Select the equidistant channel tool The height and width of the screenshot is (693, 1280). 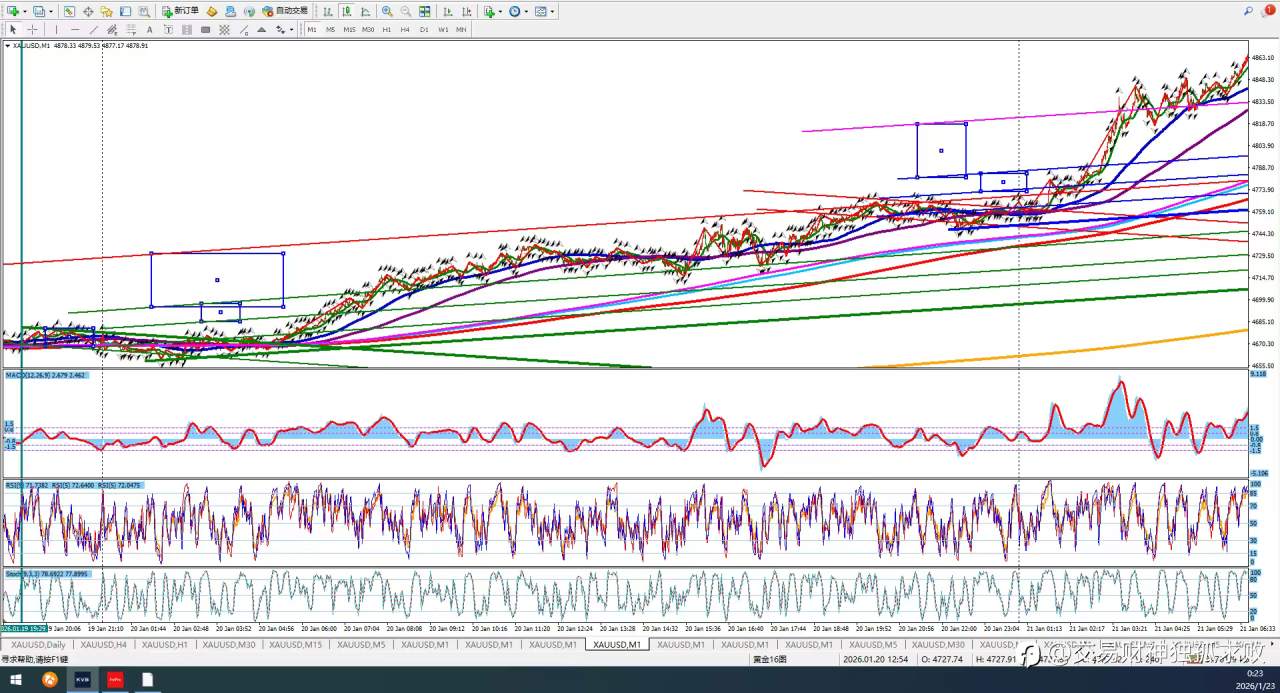click(112, 29)
